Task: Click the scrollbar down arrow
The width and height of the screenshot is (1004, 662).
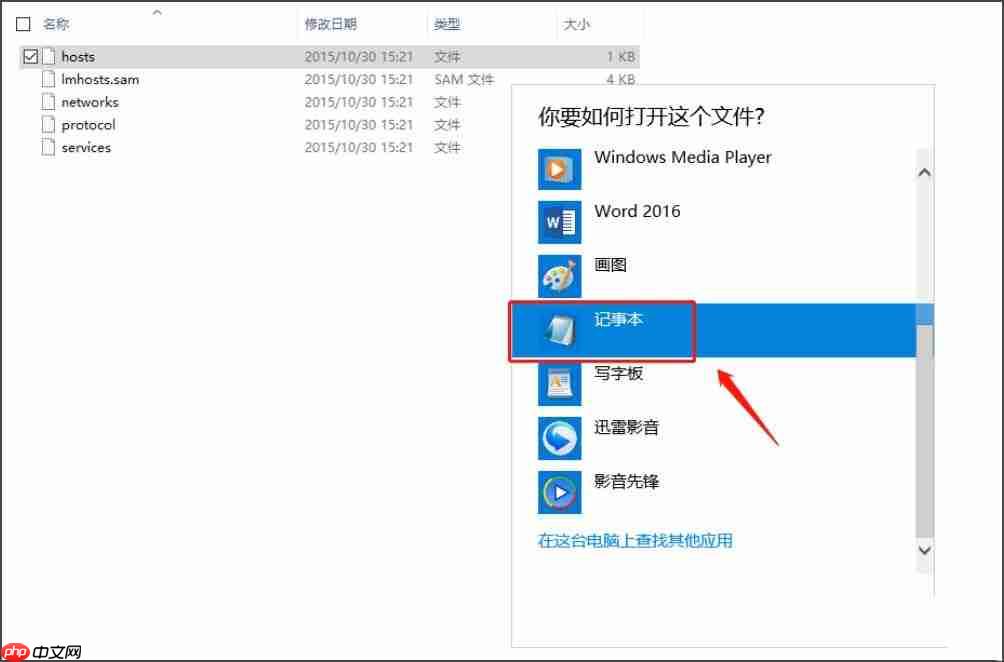Action: click(x=923, y=550)
